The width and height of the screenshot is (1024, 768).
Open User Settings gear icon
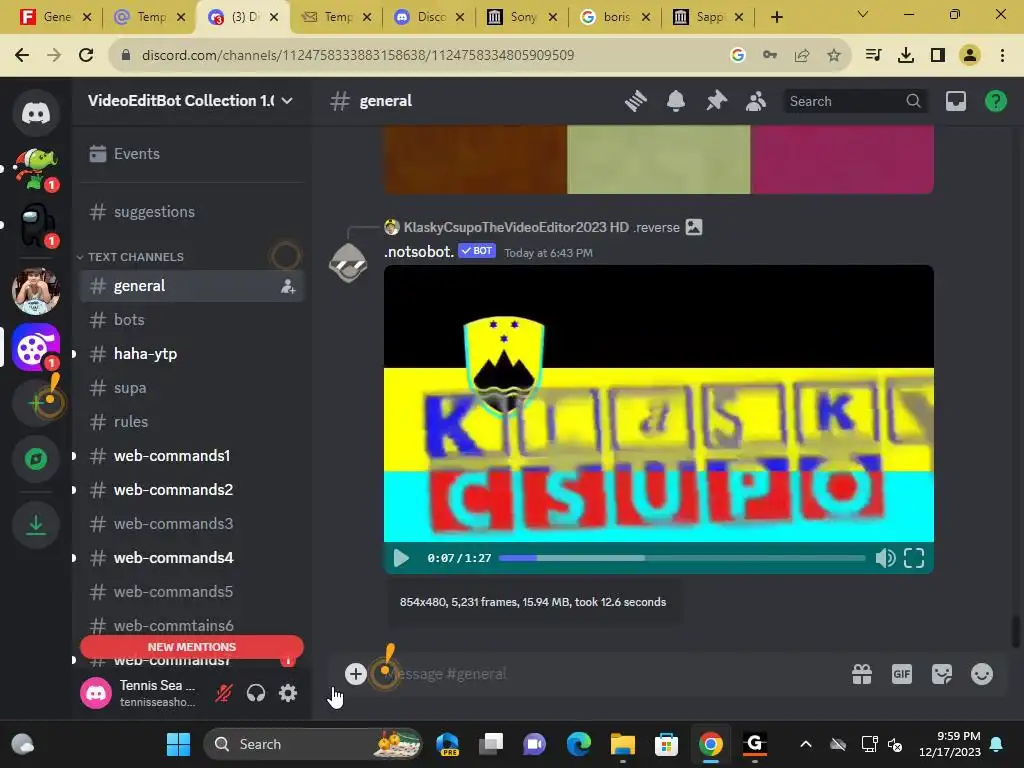tap(287, 693)
